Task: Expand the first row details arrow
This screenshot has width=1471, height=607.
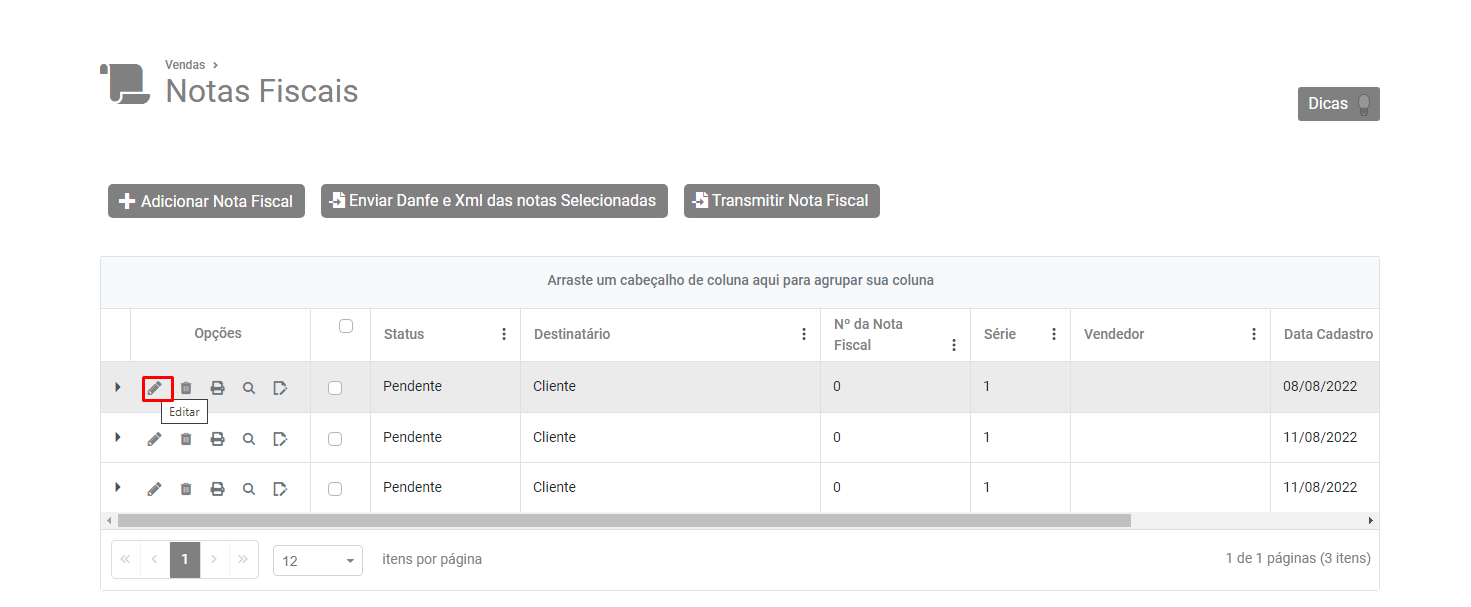Action: [118, 387]
